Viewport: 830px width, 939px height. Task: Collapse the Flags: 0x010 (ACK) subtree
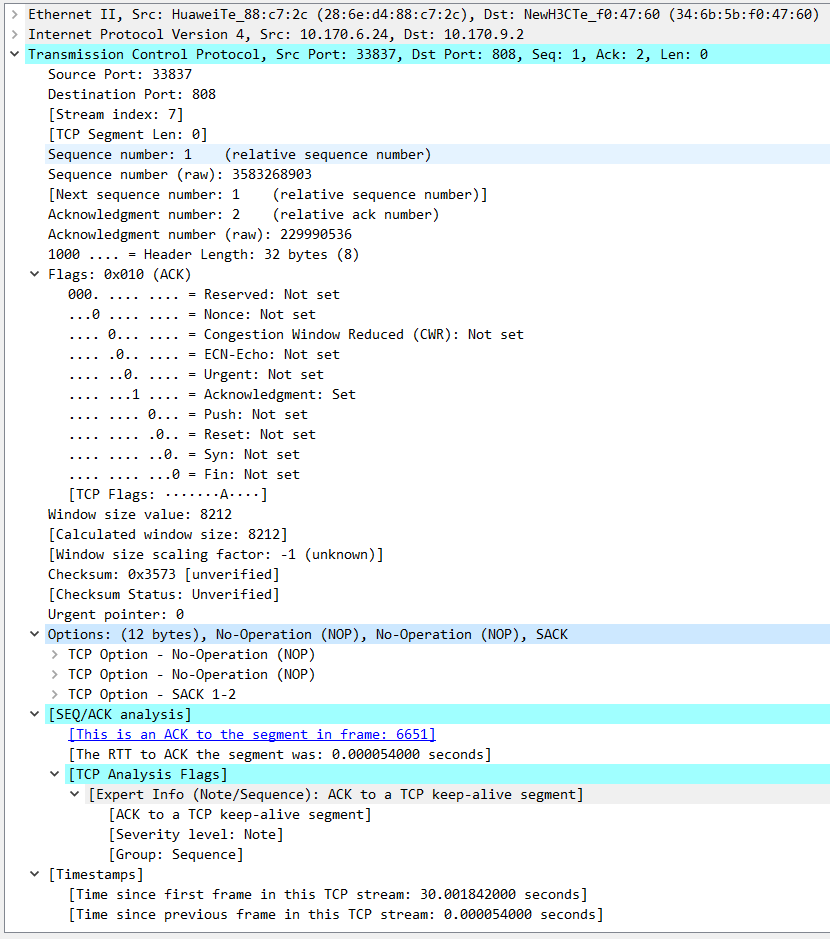34,274
